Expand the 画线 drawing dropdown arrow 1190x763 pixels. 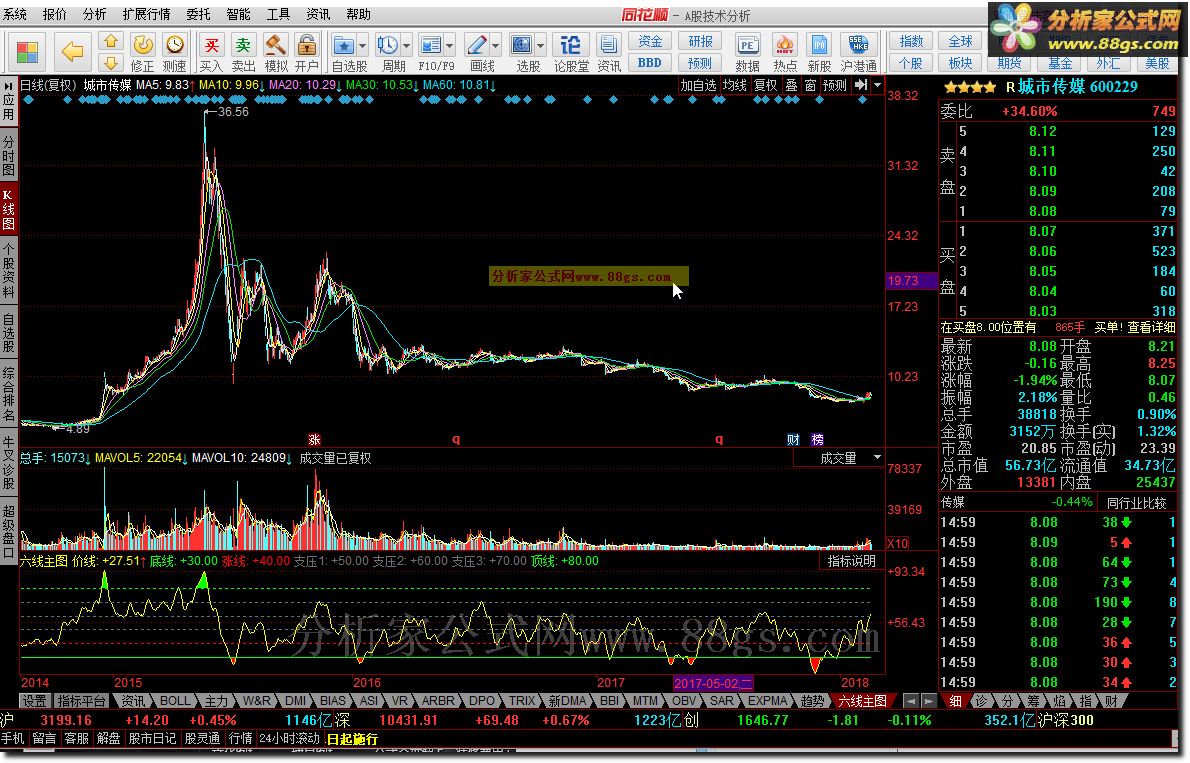coord(496,46)
